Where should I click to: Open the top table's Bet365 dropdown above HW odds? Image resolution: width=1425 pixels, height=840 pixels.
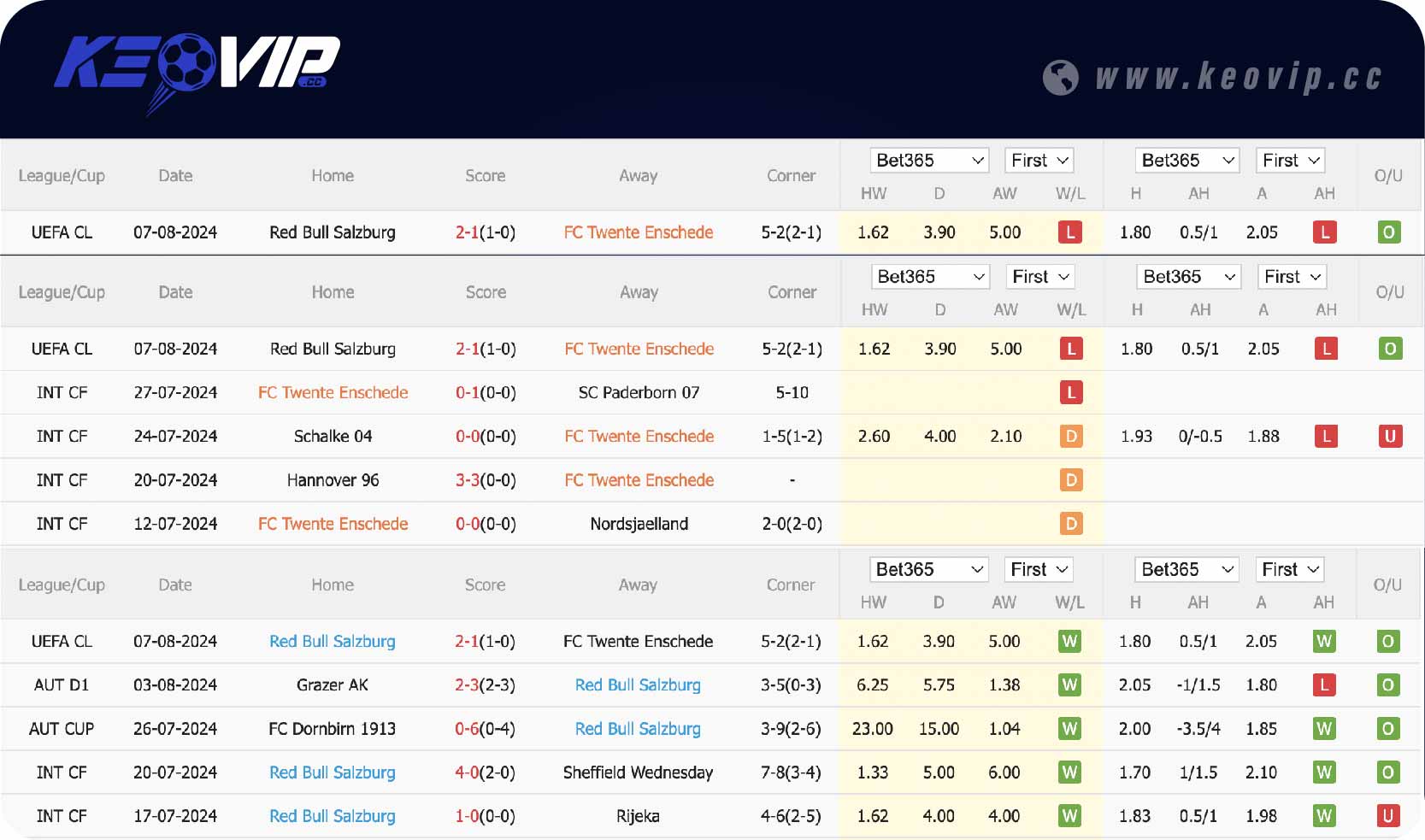pos(930,161)
